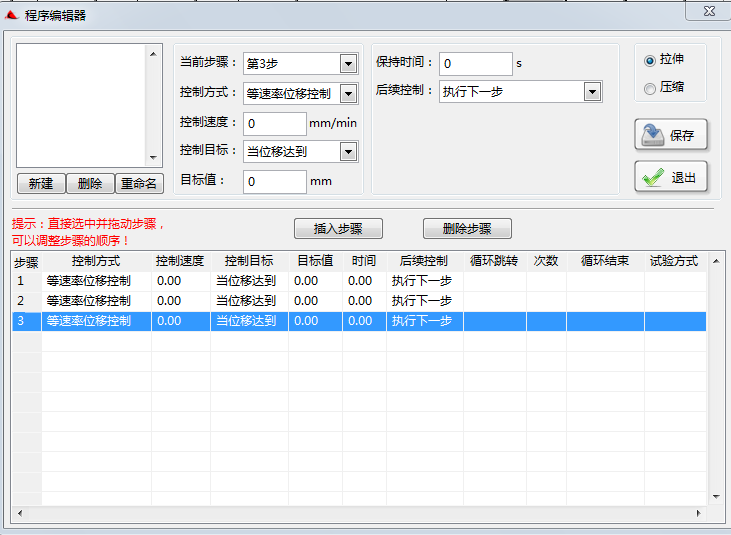Click 控制方式 column header
Viewport: 731px width, 535px height.
[x=97, y=261]
